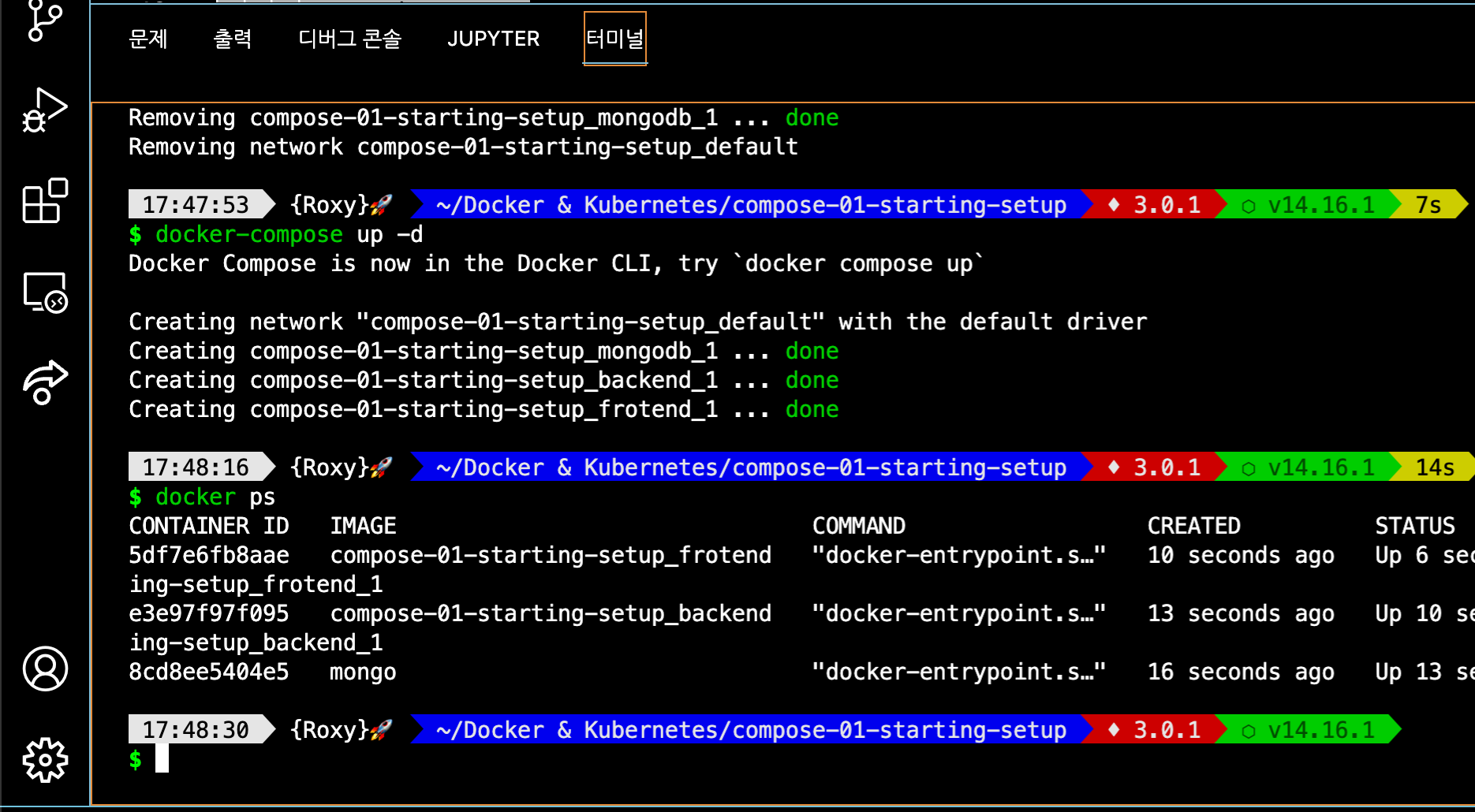Open the Run and Debug view

point(45,110)
